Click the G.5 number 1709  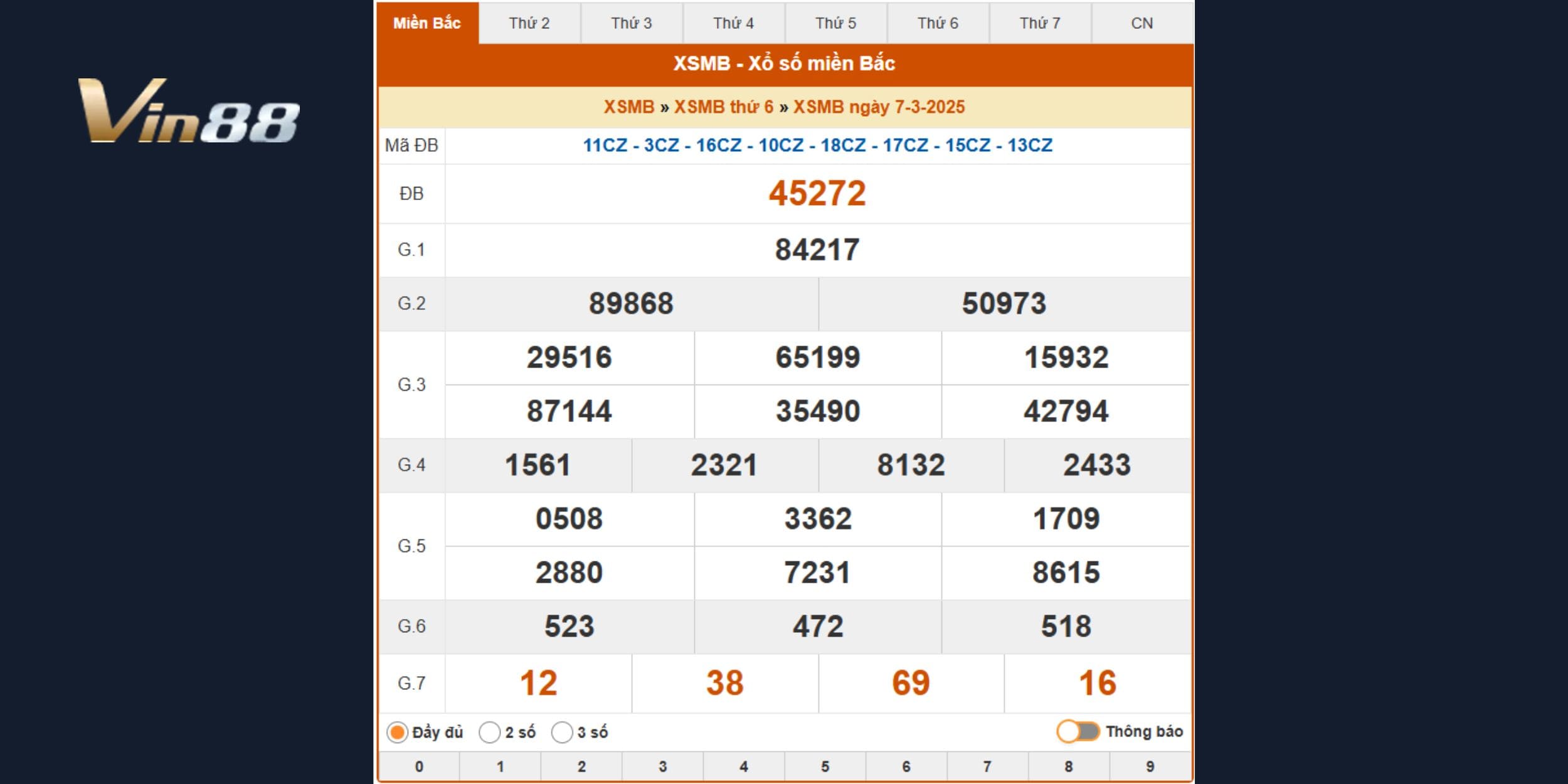tap(1066, 519)
